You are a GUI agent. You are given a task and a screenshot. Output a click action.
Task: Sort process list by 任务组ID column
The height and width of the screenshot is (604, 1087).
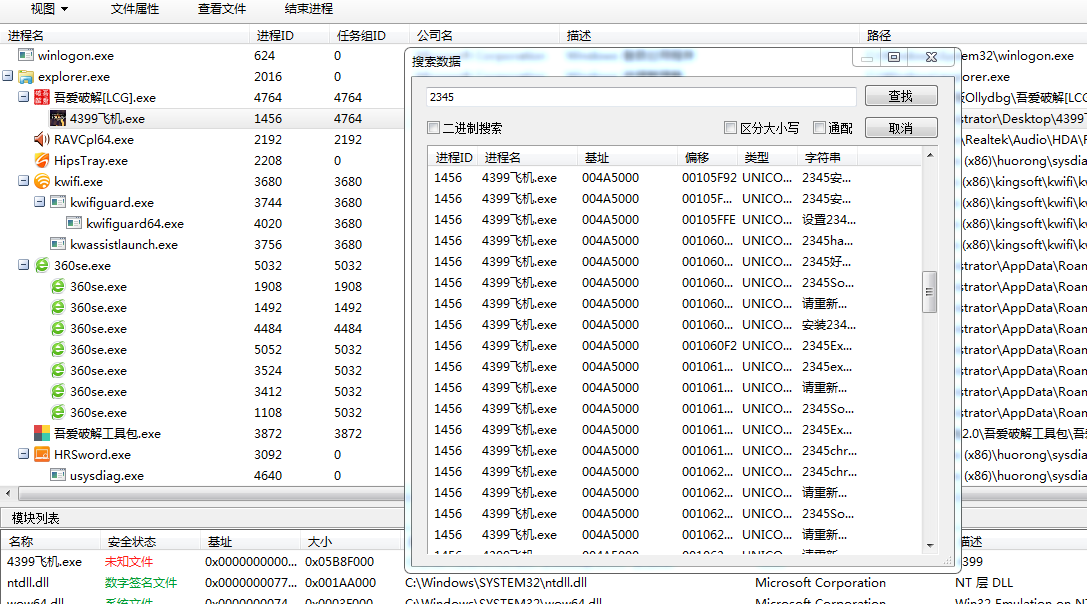[x=369, y=35]
